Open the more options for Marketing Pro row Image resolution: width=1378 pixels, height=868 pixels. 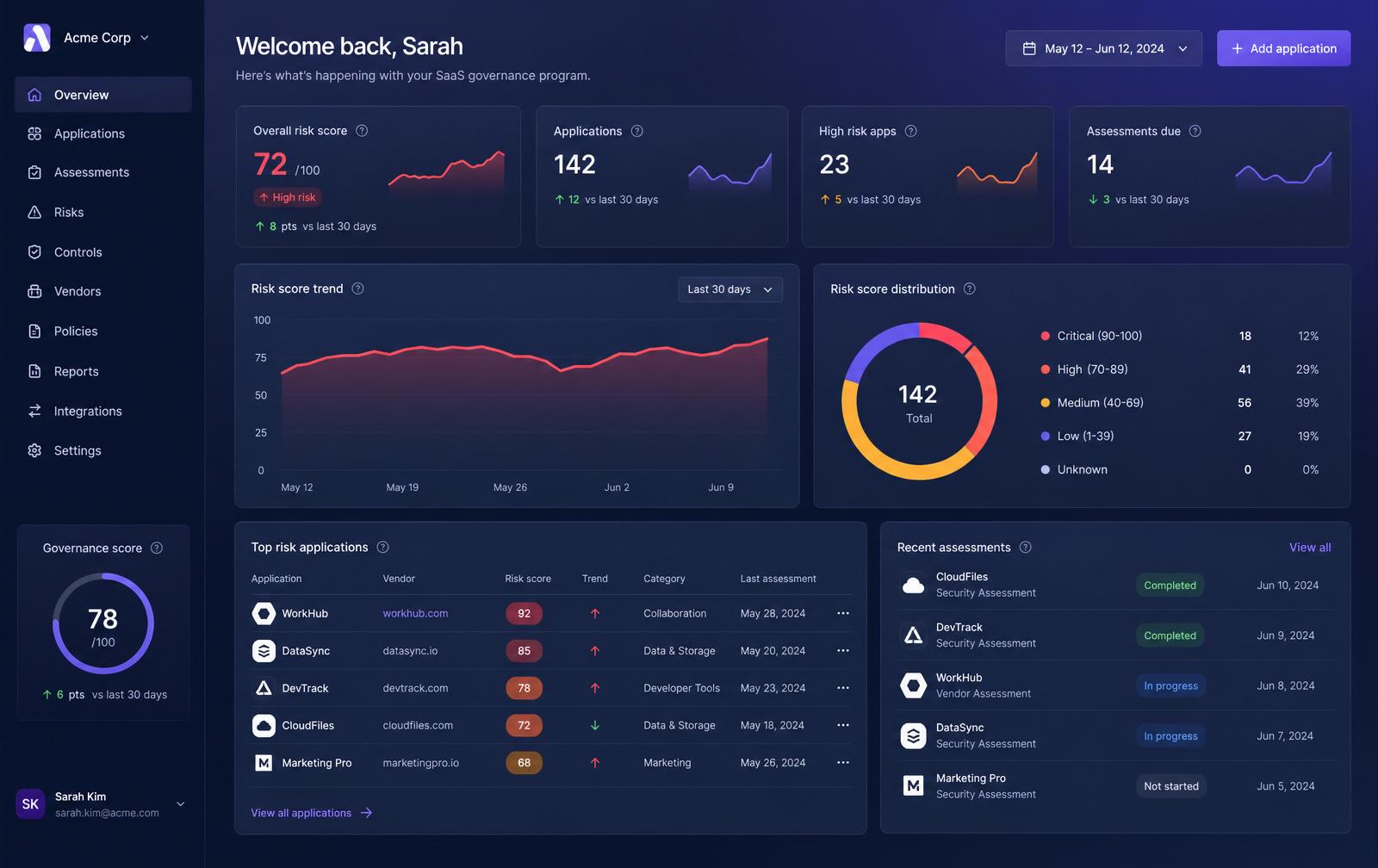[x=843, y=762]
